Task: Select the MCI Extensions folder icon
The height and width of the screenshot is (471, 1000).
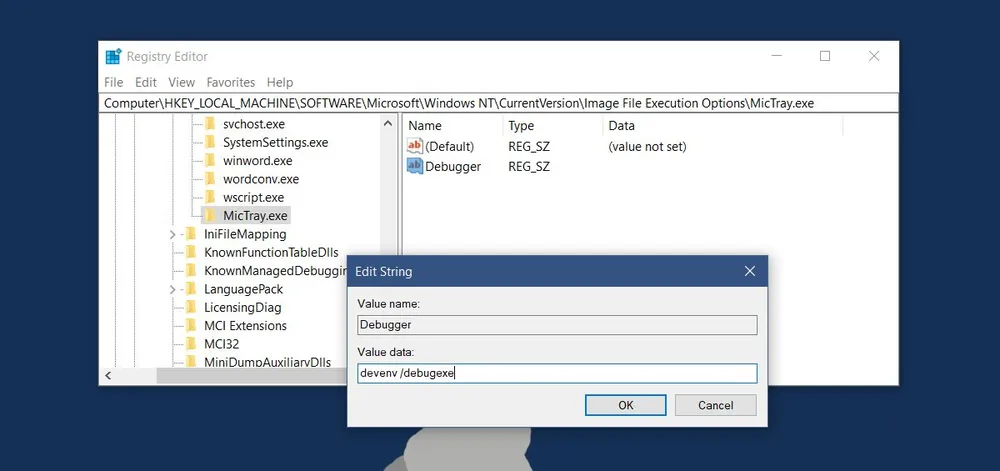Action: click(x=191, y=325)
